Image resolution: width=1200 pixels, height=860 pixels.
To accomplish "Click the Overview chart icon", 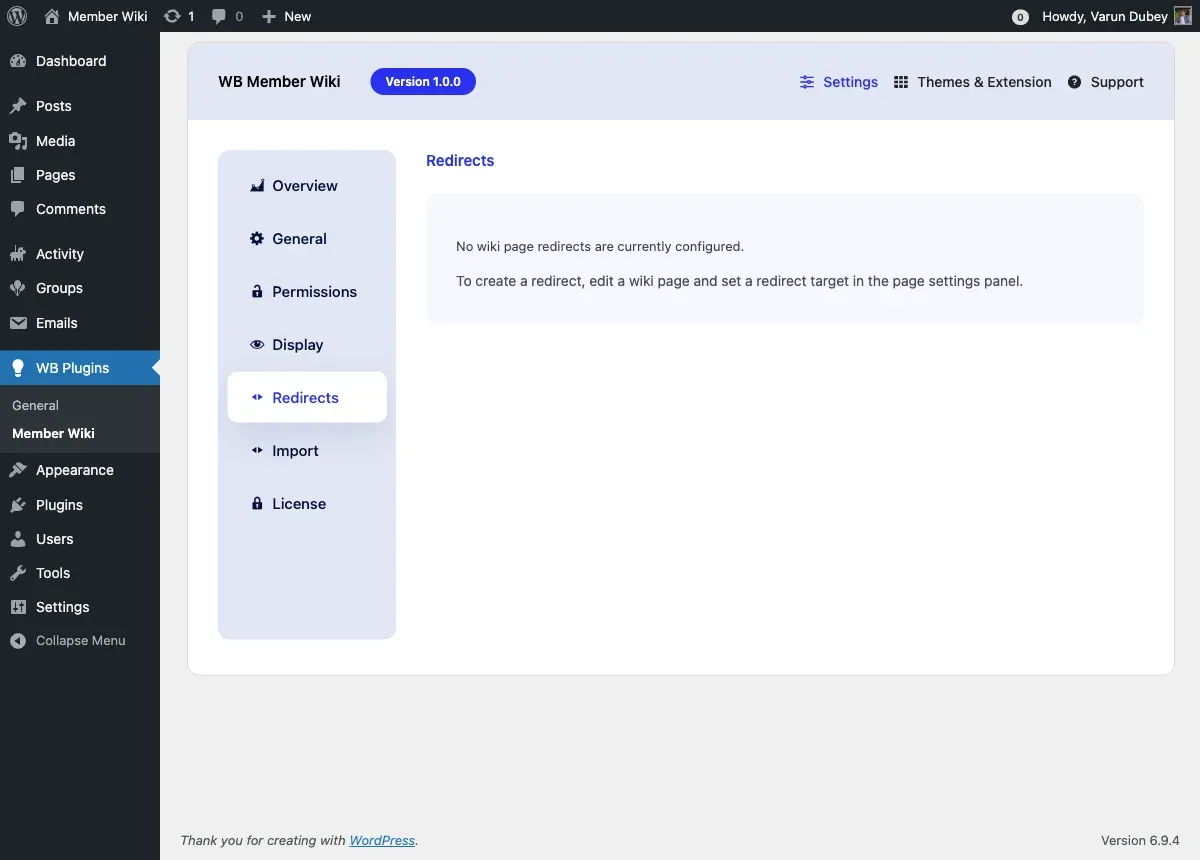I will 257,186.
